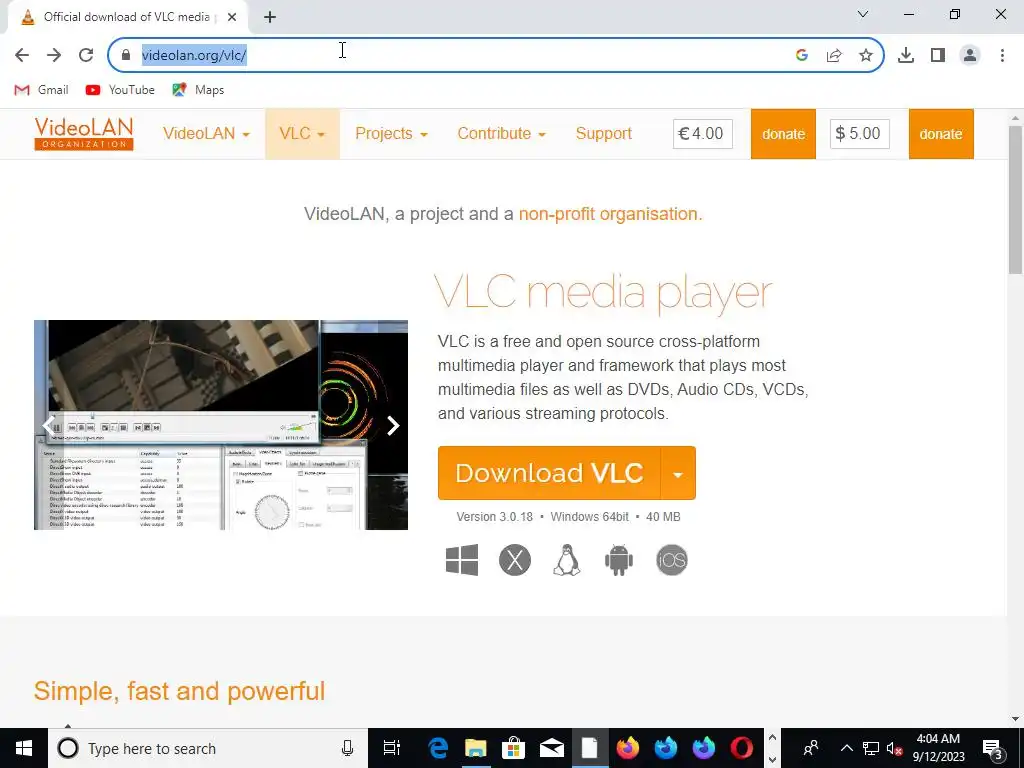1024x768 pixels.
Task: Show previous screenshot in the carousel
Action: (x=48, y=425)
